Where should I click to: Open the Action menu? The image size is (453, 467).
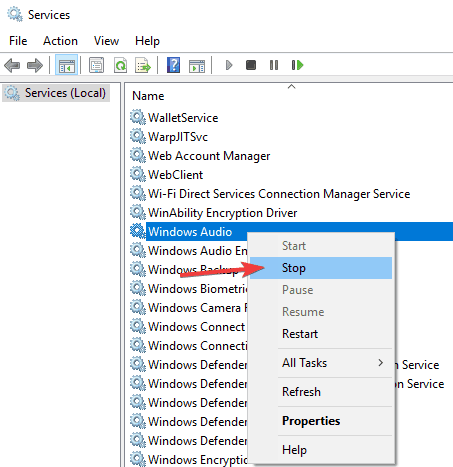point(60,41)
